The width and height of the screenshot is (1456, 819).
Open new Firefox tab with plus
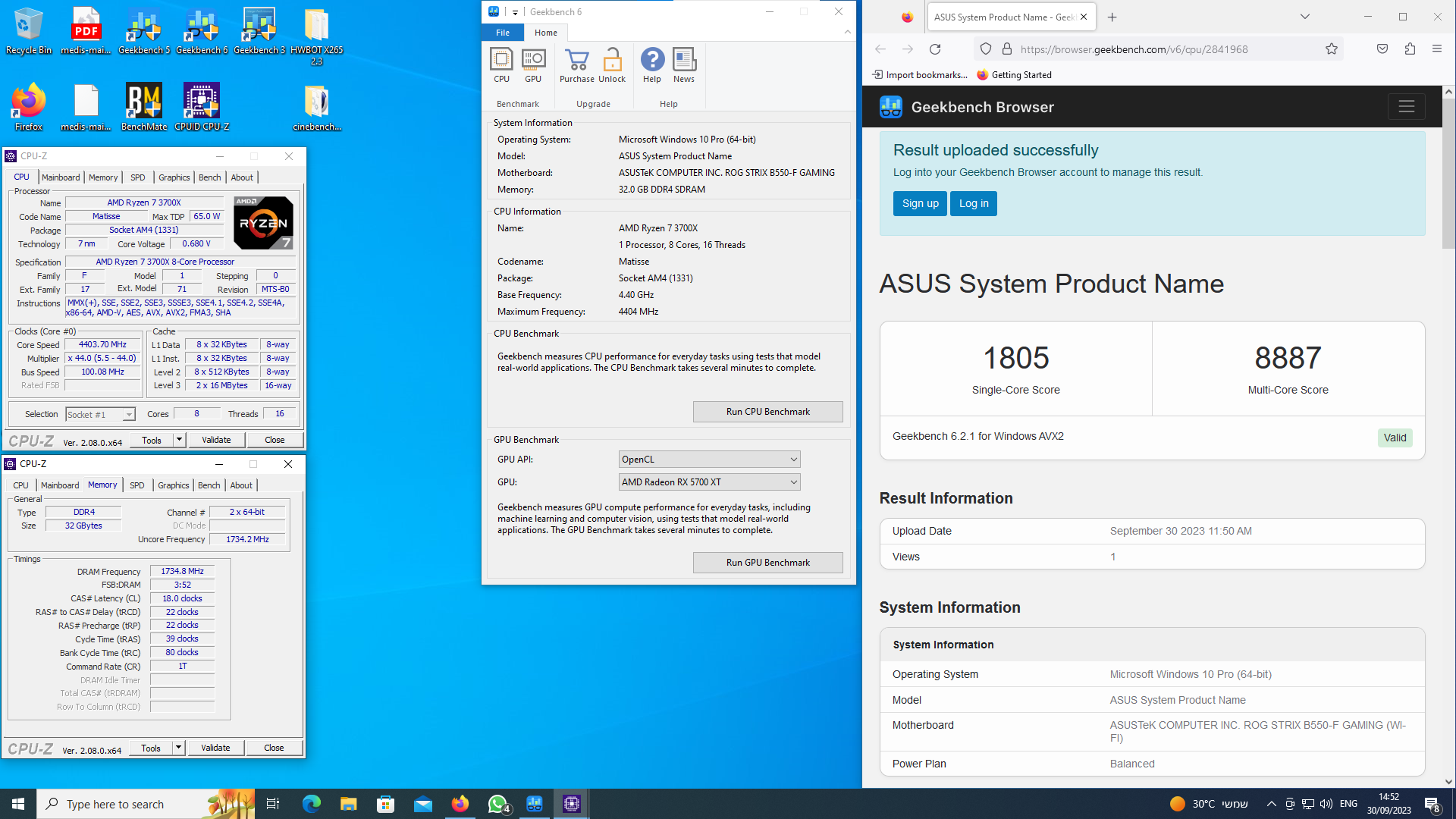(x=1112, y=17)
